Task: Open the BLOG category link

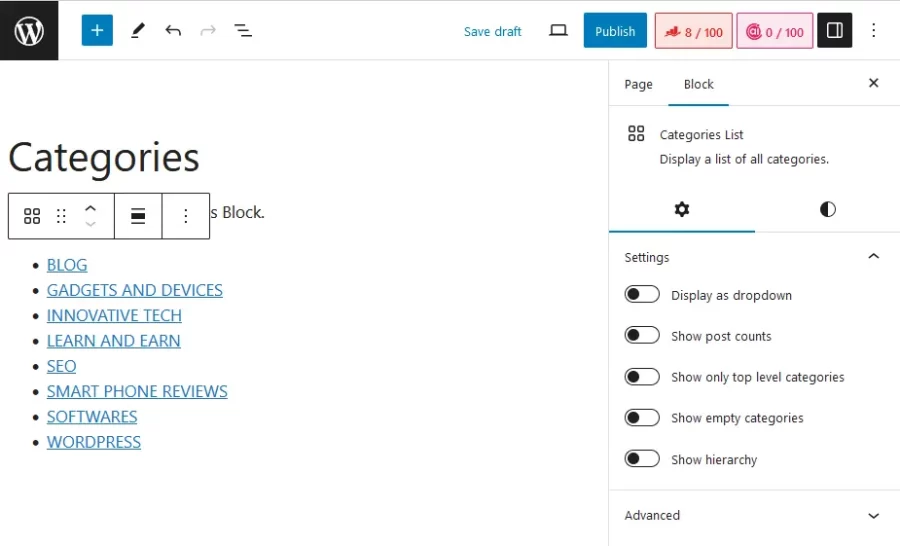Action: (x=67, y=265)
